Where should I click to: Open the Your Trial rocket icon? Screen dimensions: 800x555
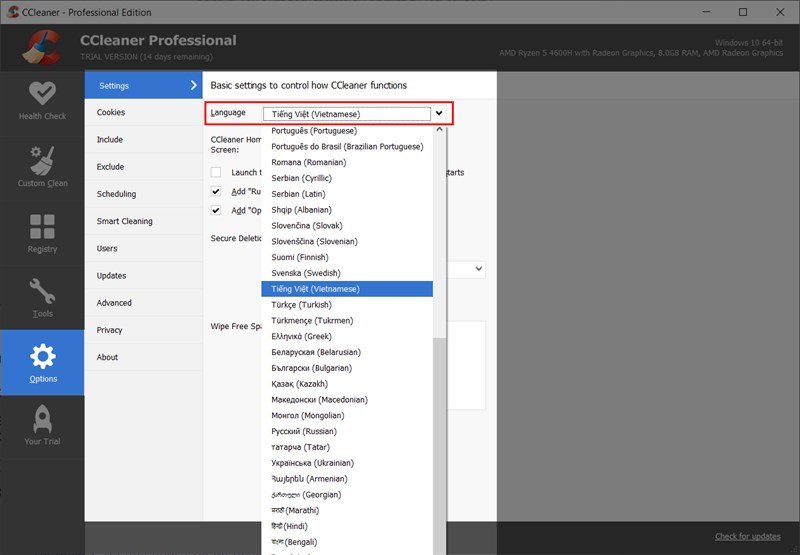pos(42,419)
